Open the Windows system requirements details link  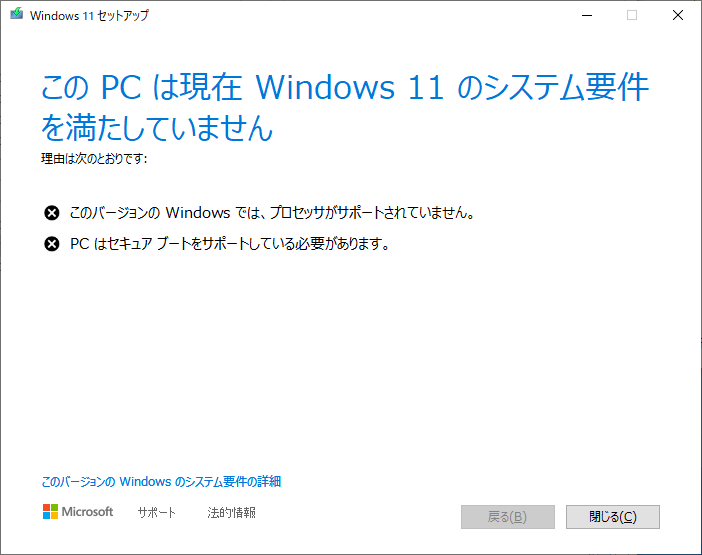[161, 482]
